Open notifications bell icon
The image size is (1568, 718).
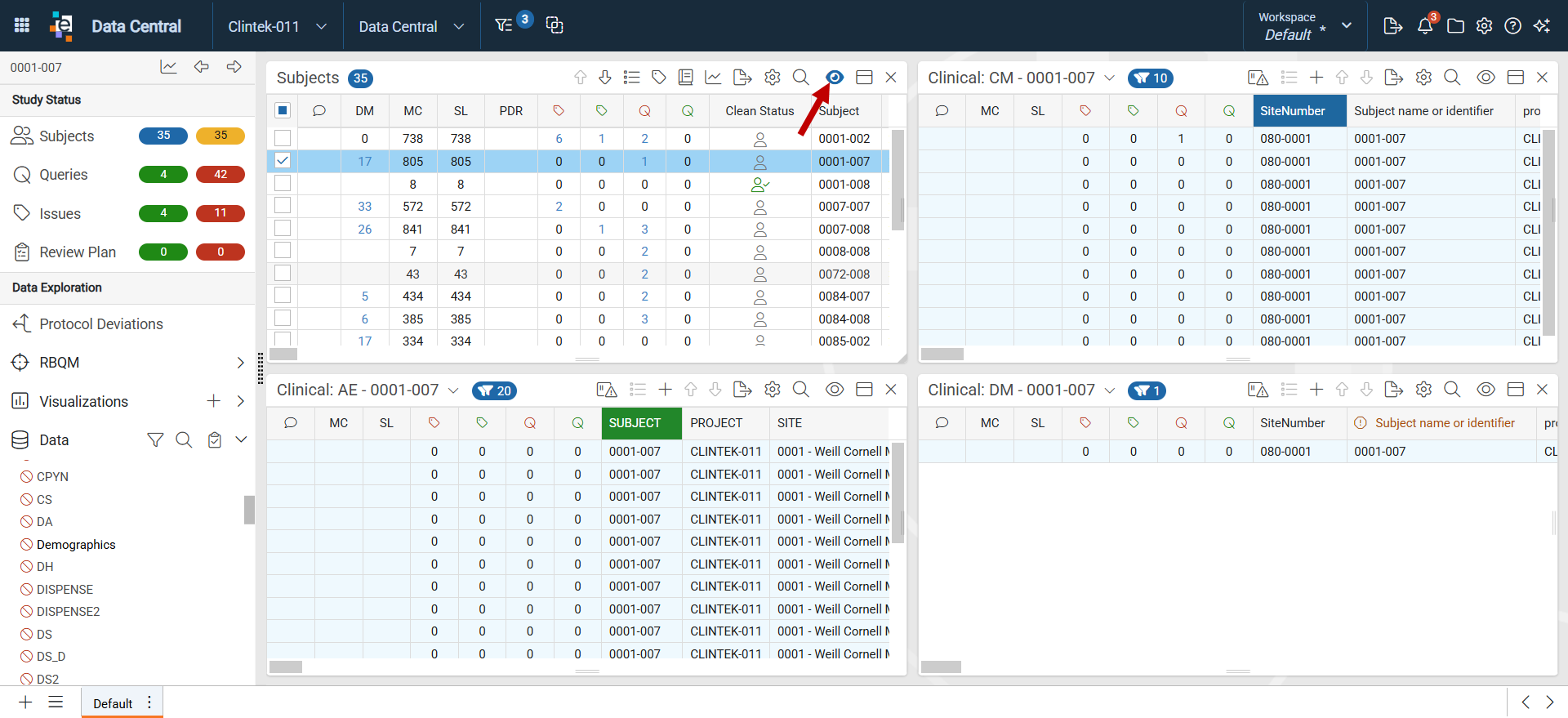tap(1425, 25)
